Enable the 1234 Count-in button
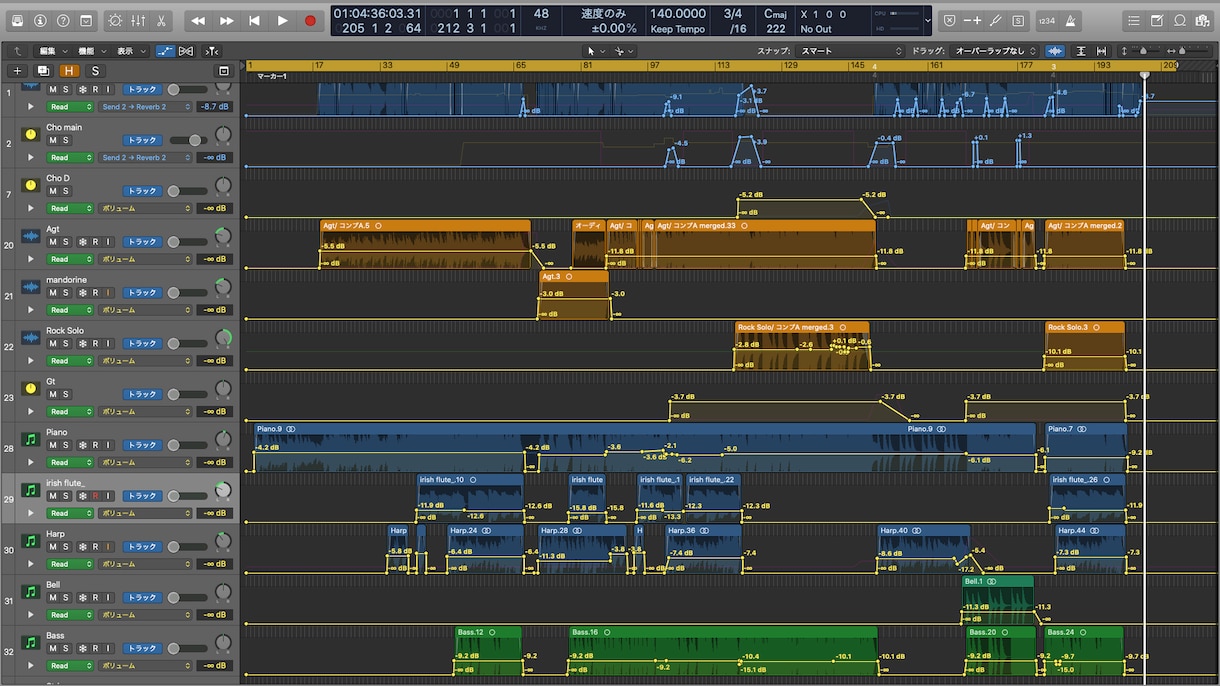1220x686 pixels. pos(1046,20)
